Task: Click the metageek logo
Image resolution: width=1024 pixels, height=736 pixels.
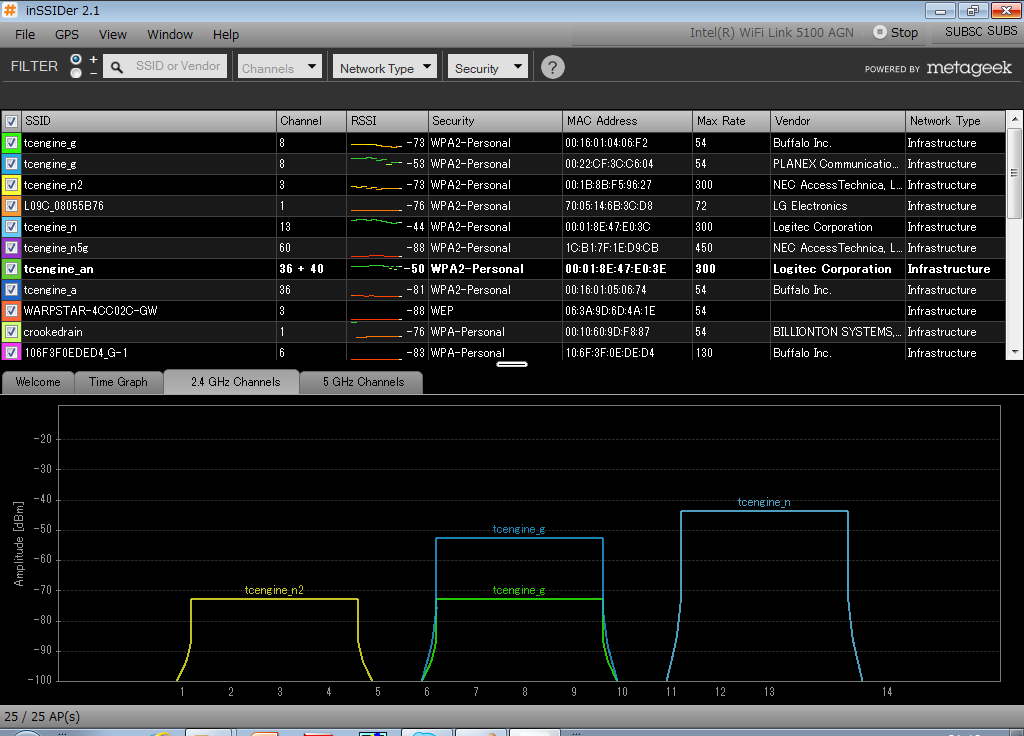Action: point(969,68)
